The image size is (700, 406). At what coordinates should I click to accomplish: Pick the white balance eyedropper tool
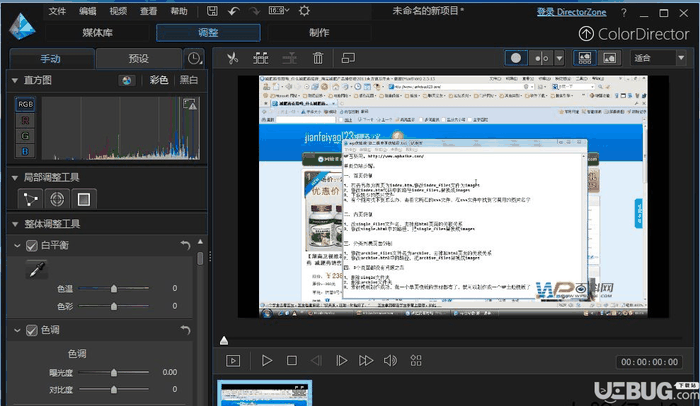[37, 269]
